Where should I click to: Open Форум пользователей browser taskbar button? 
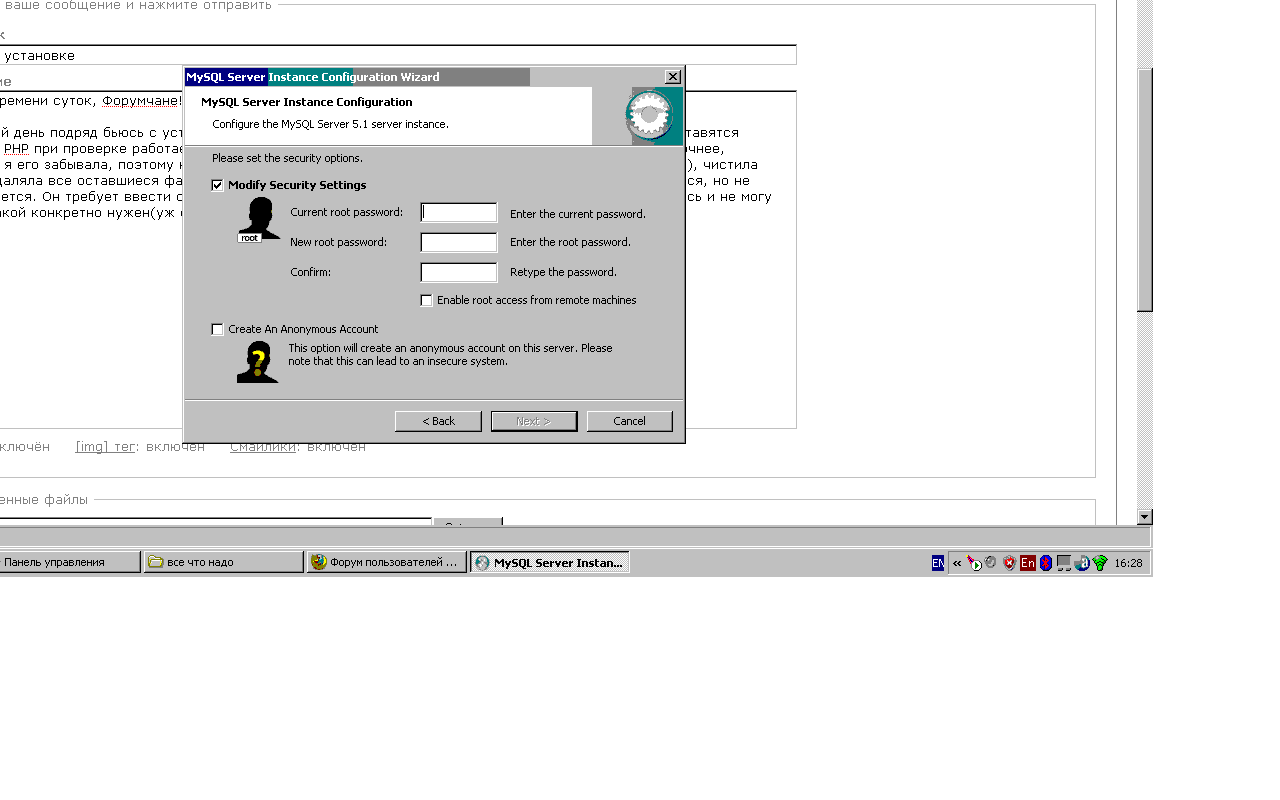pyautogui.click(x=387, y=562)
